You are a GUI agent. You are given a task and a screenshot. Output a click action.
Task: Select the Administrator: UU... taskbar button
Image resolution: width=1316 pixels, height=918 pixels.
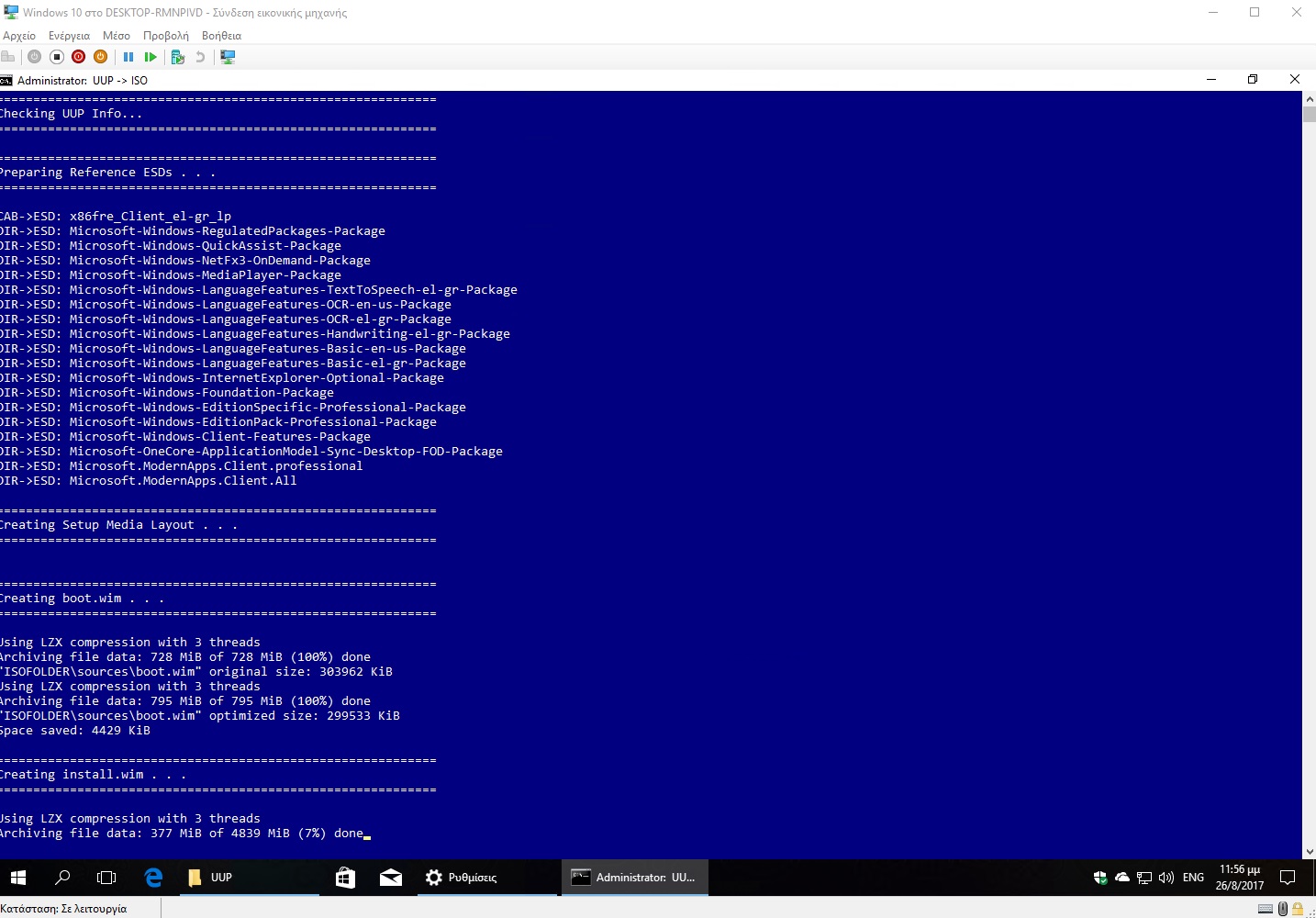(x=634, y=878)
